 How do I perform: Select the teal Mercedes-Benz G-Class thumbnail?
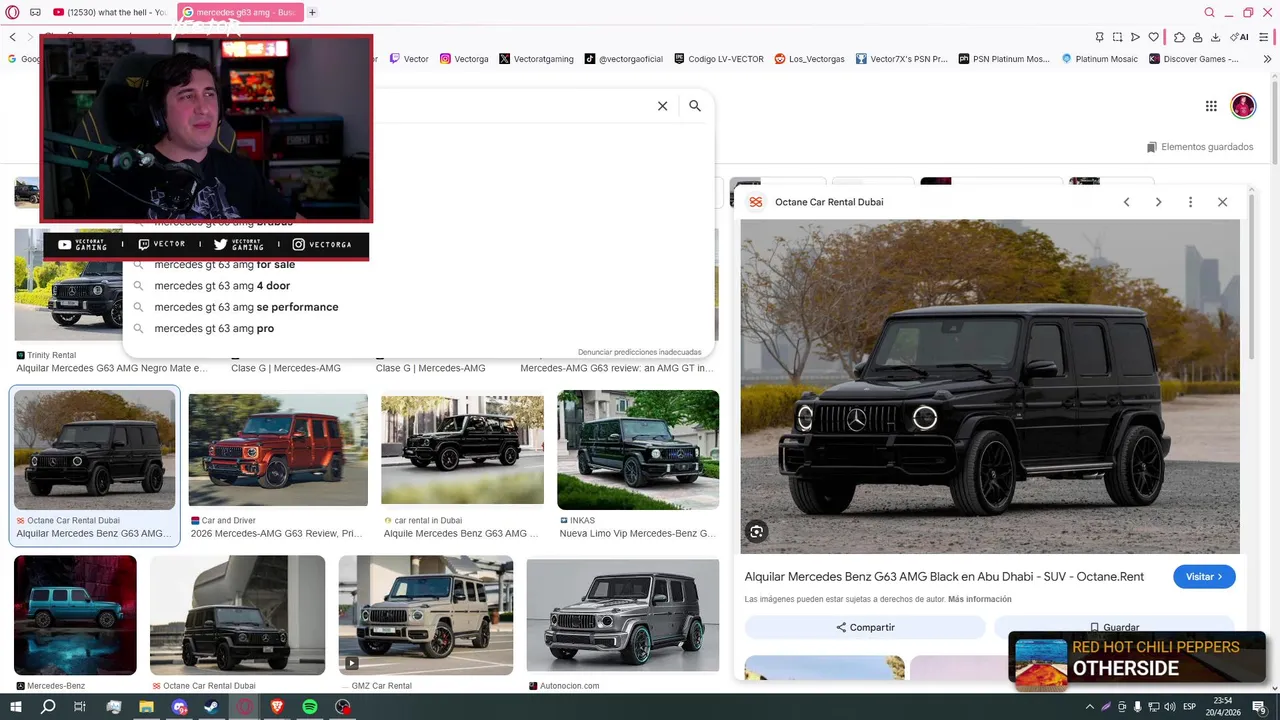point(75,615)
